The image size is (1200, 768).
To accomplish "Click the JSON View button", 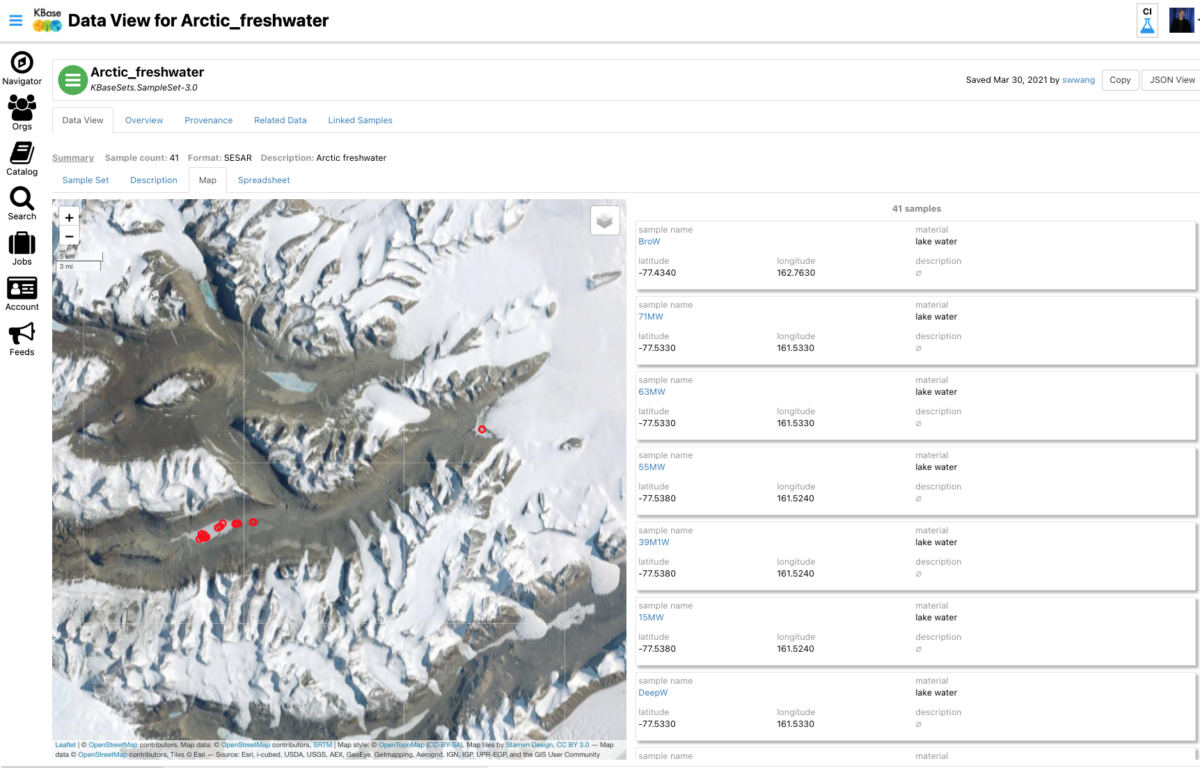I will pos(1172,80).
